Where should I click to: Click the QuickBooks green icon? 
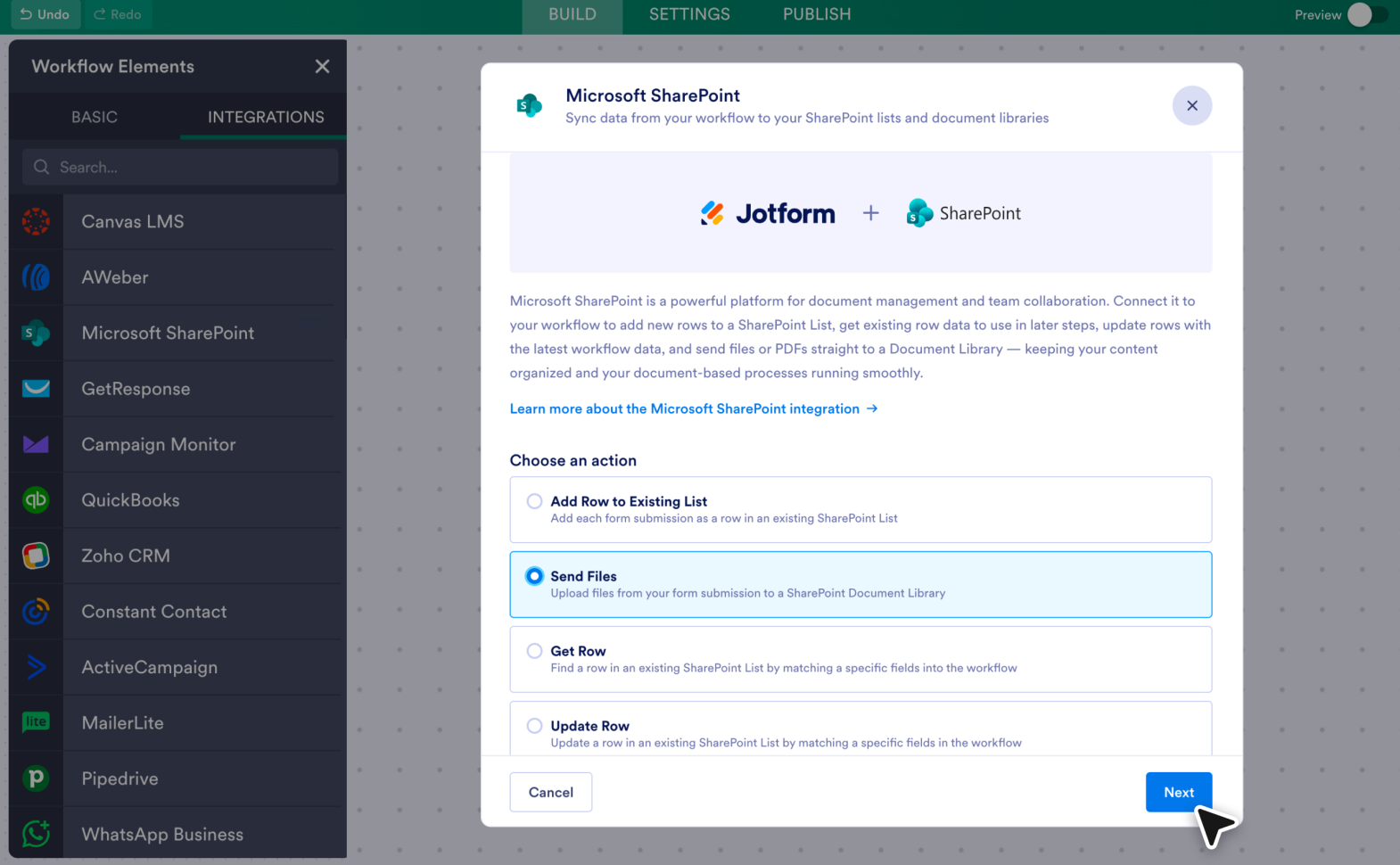point(36,500)
